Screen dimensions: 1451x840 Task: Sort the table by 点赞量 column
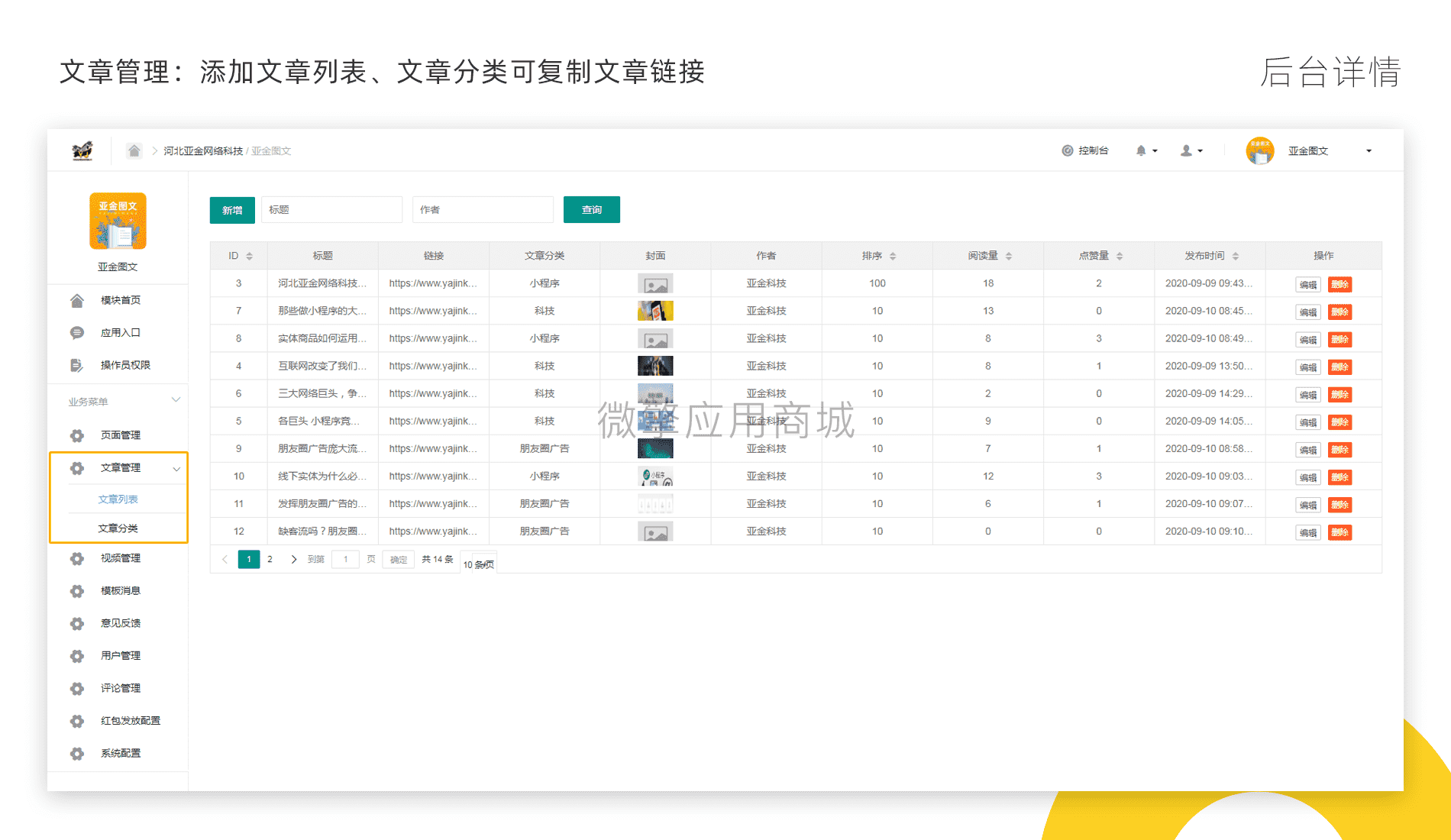tap(1120, 256)
